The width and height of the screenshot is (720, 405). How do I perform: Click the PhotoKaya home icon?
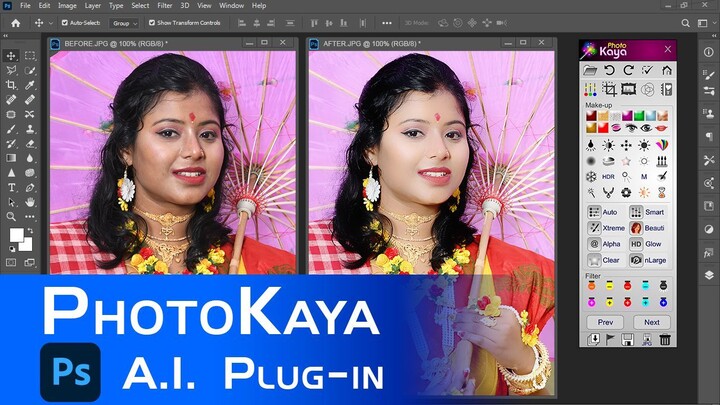point(667,70)
